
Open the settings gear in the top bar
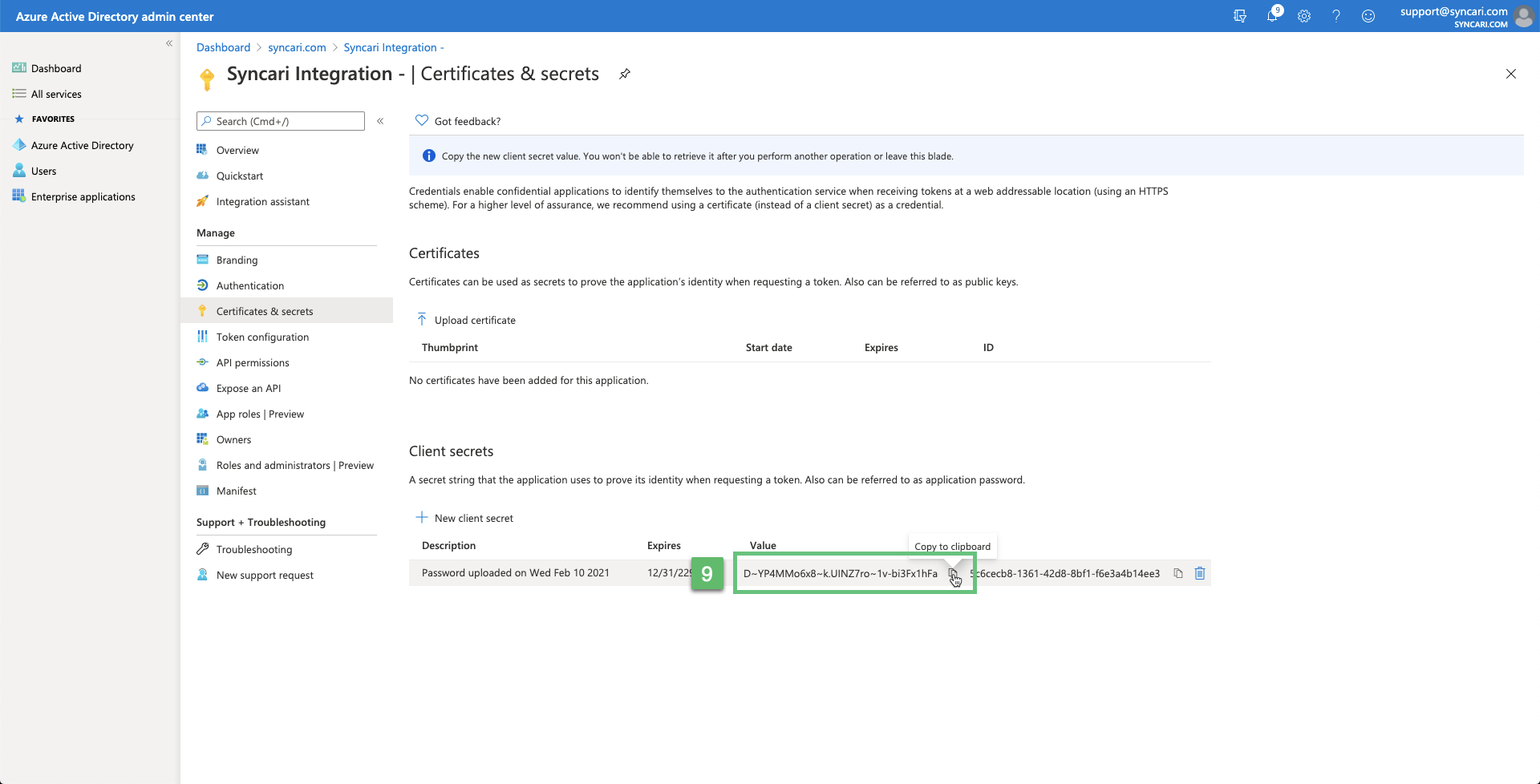(x=1304, y=16)
